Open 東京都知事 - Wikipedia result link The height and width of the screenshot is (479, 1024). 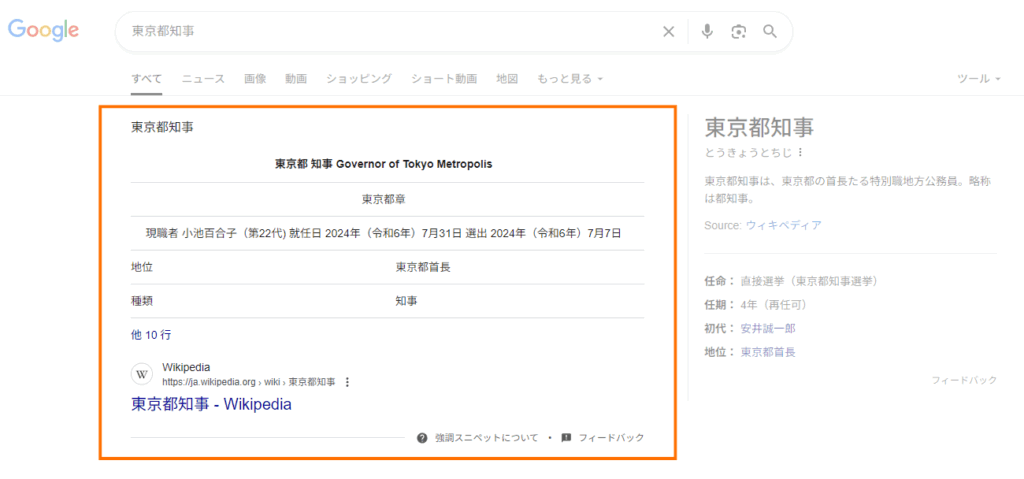click(212, 405)
